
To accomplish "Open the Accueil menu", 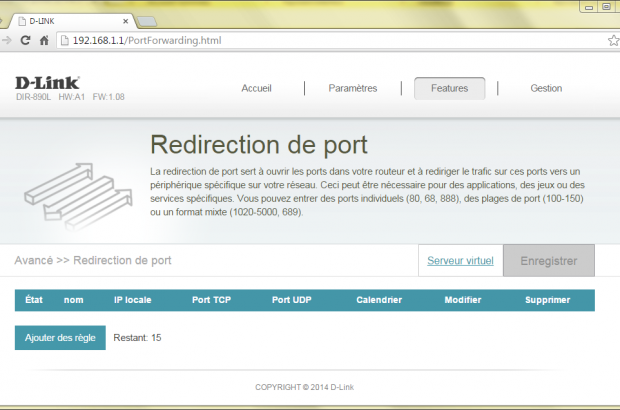I will (x=256, y=88).
